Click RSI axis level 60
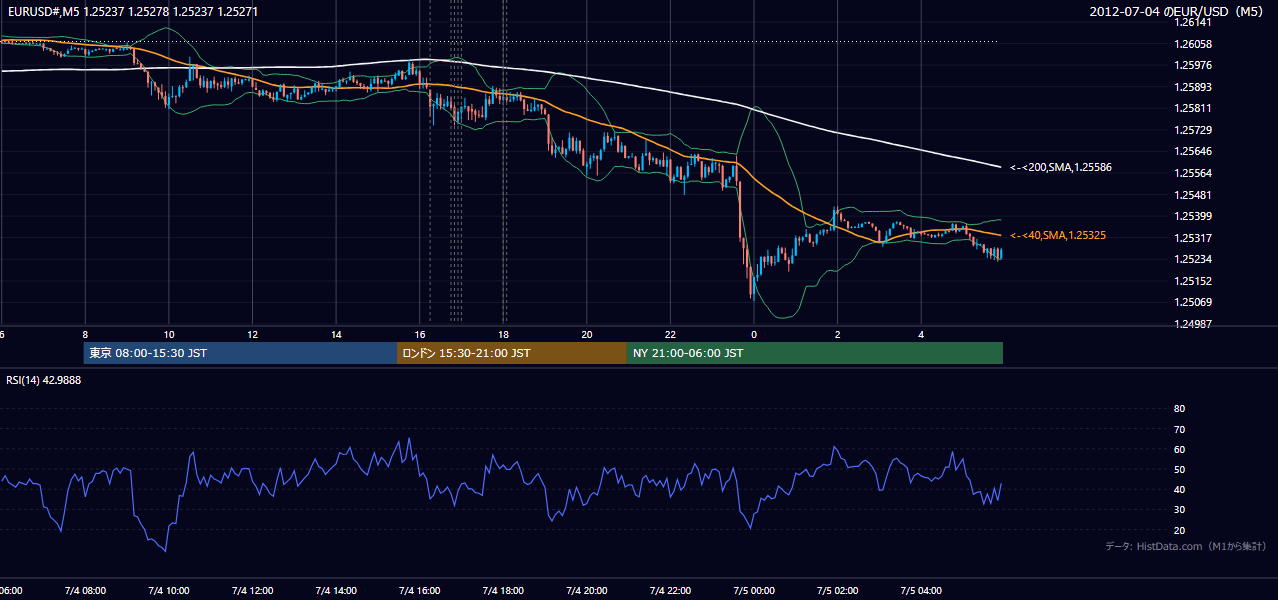1278x600 pixels. tap(1179, 449)
